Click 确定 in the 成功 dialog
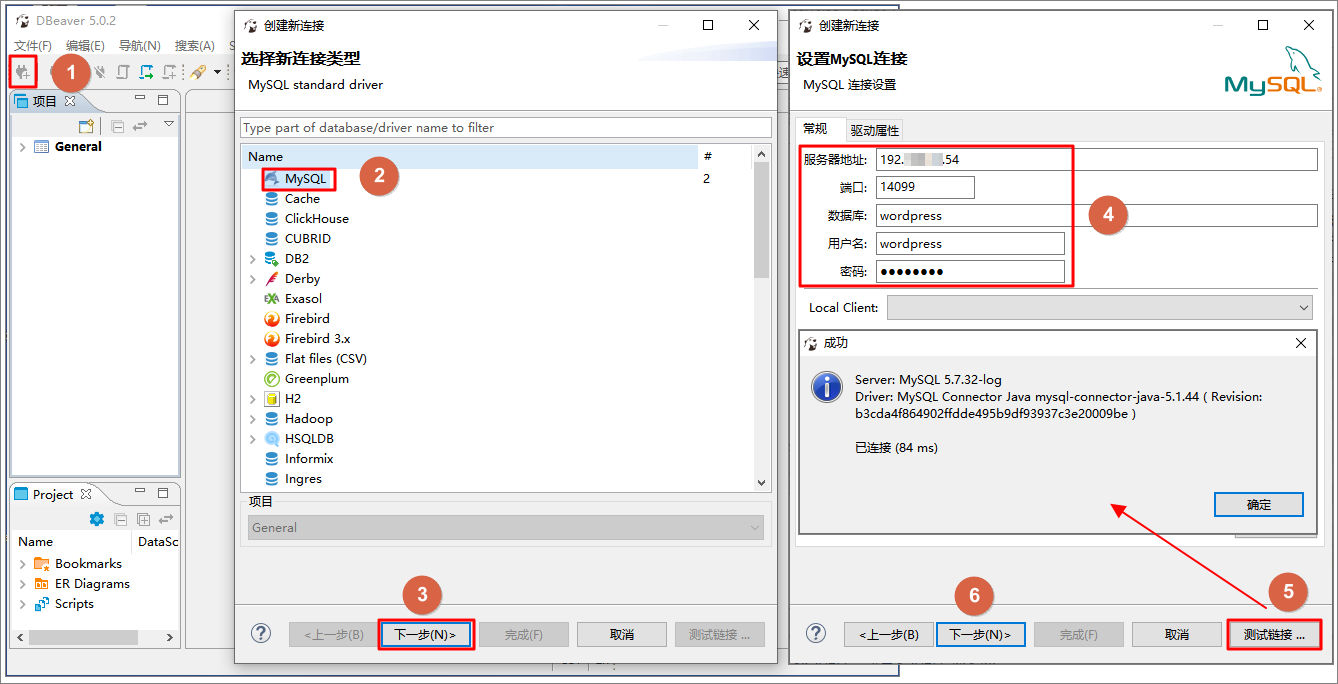 click(1259, 505)
